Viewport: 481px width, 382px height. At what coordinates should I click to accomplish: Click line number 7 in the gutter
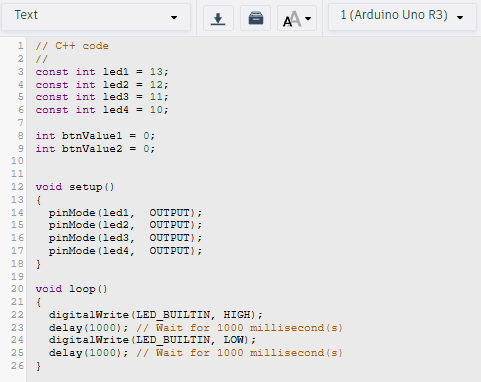point(21,123)
